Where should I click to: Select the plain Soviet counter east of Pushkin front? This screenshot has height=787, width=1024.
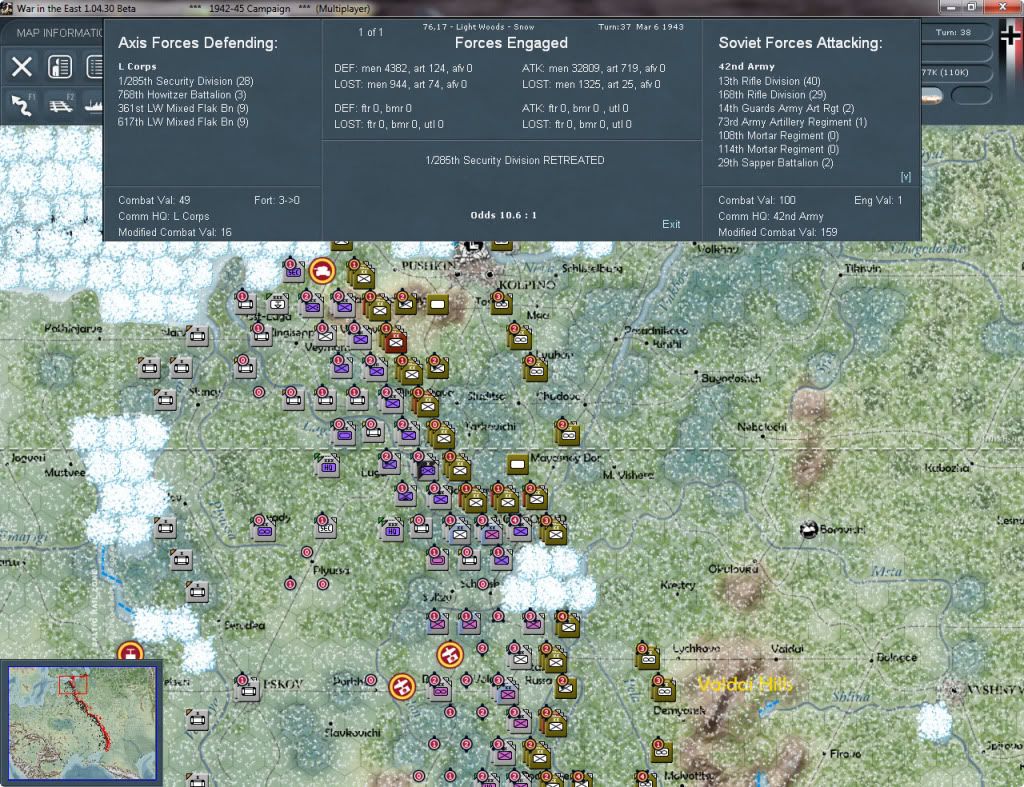tap(438, 304)
